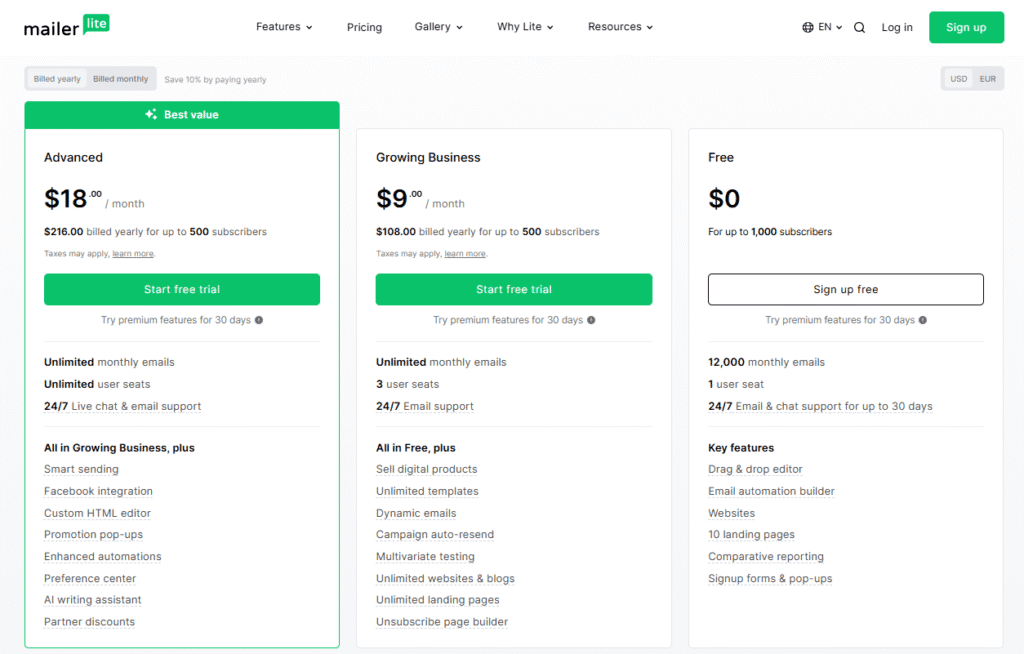Go to the Pricing page
Viewport: 1024px width, 654px height.
coord(364,27)
